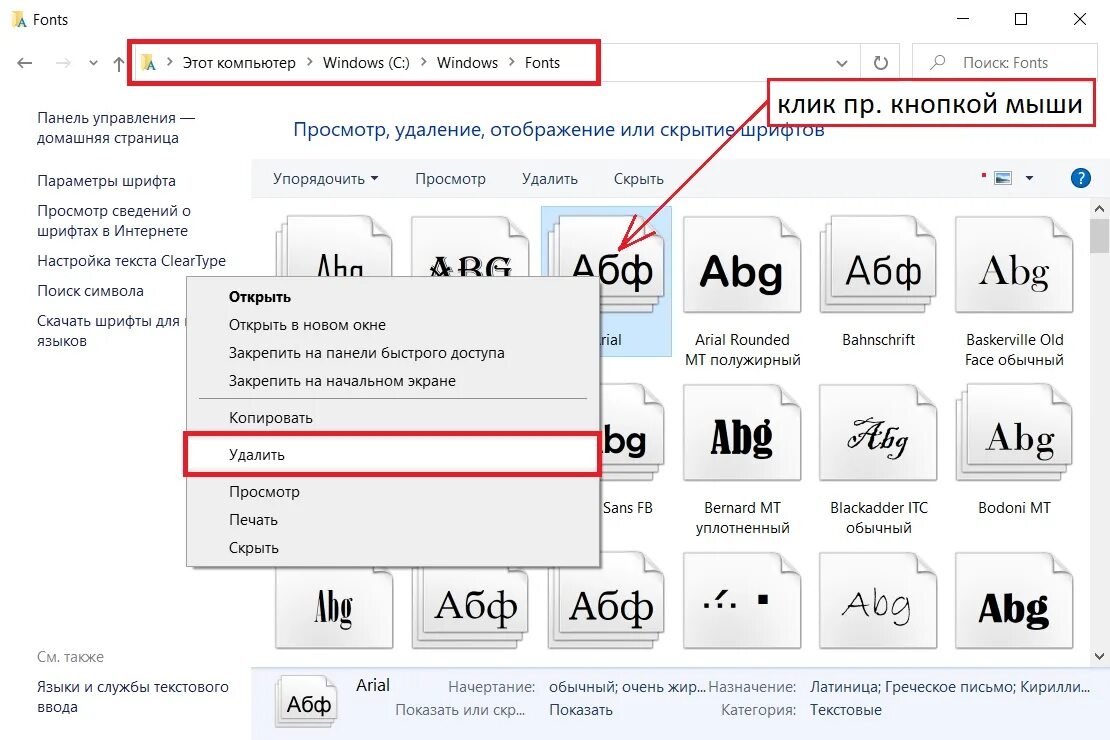Viewport: 1110px width, 740px height.
Task: Refresh the Fonts folder view
Action: coord(881,63)
